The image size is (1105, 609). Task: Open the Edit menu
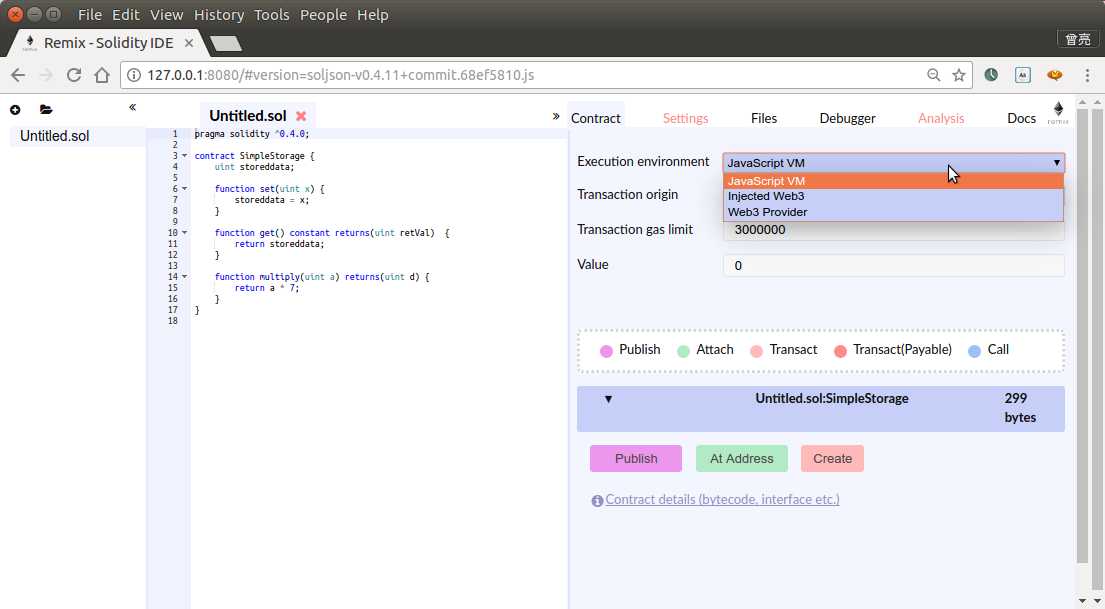tap(126, 15)
